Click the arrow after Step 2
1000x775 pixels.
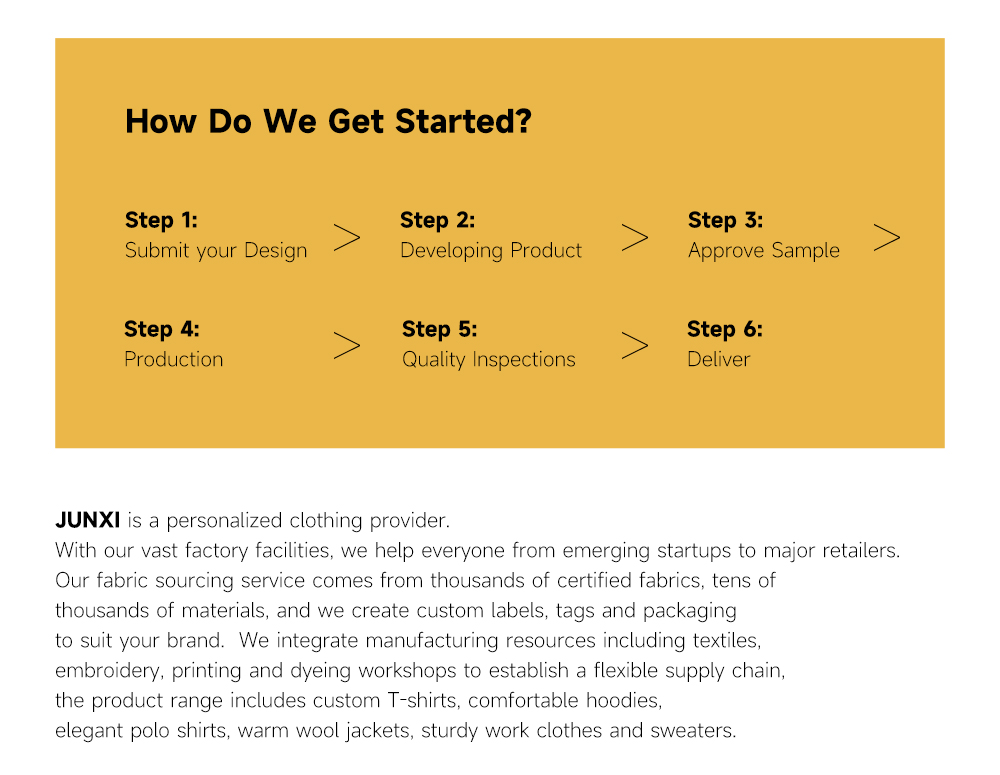tap(635, 237)
